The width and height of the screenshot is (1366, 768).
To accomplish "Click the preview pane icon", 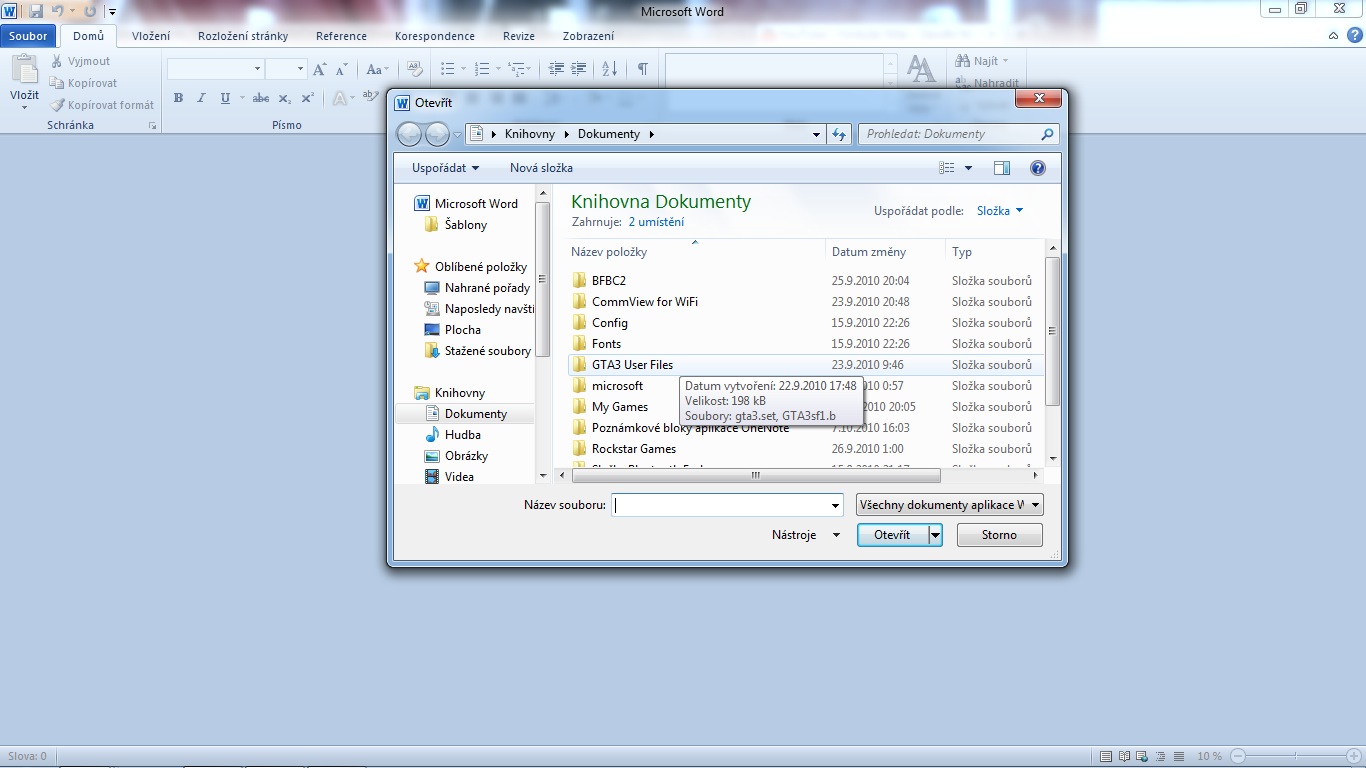I will (x=1002, y=168).
